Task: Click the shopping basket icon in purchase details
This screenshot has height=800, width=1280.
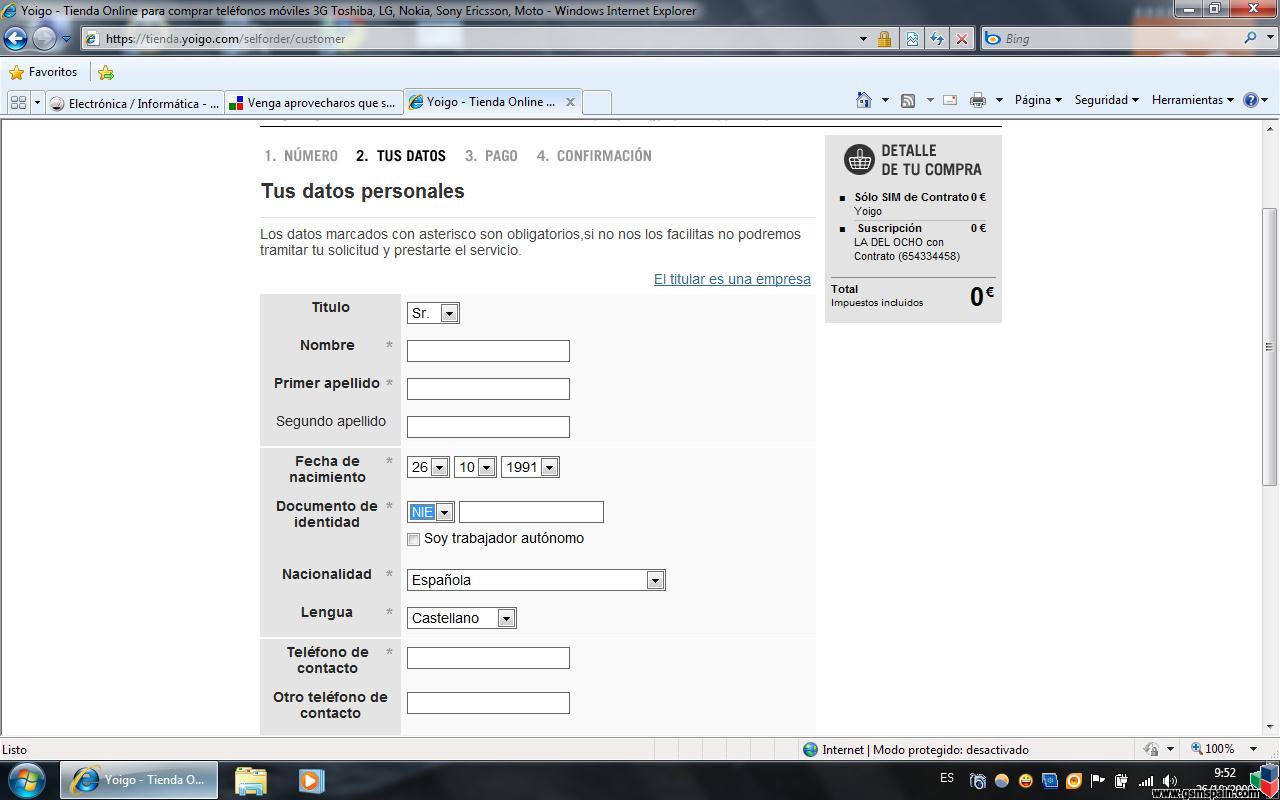Action: 859,159
